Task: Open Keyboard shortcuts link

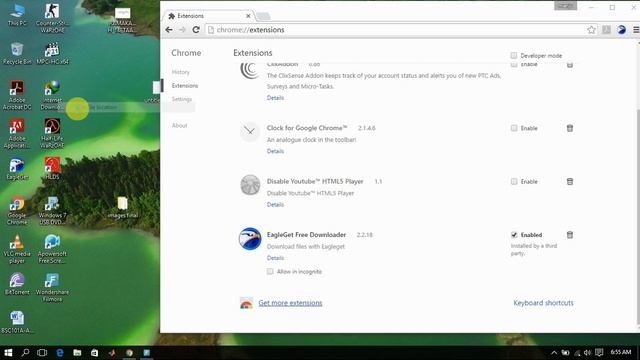Action: (543, 303)
